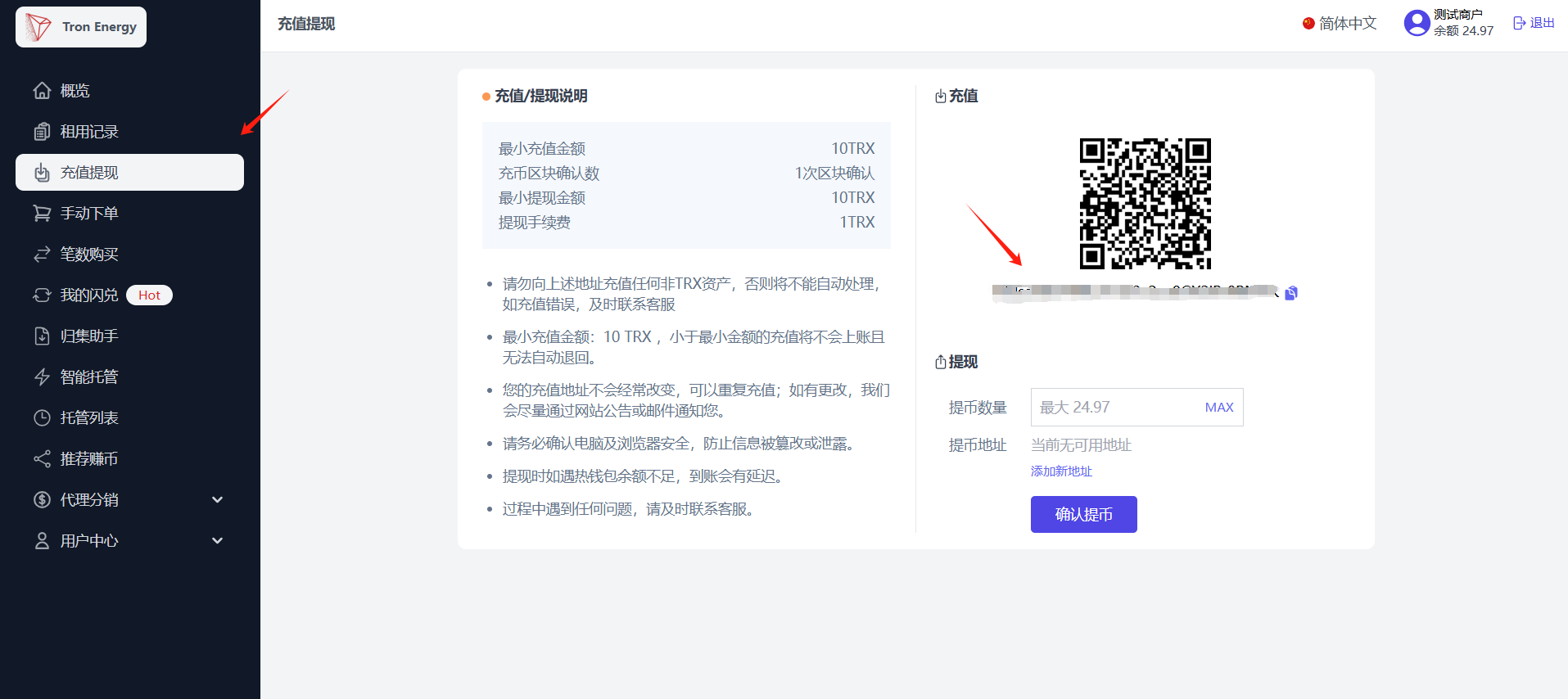Click the red flag language icon
This screenshot has width=1568, height=699.
coord(1308,23)
